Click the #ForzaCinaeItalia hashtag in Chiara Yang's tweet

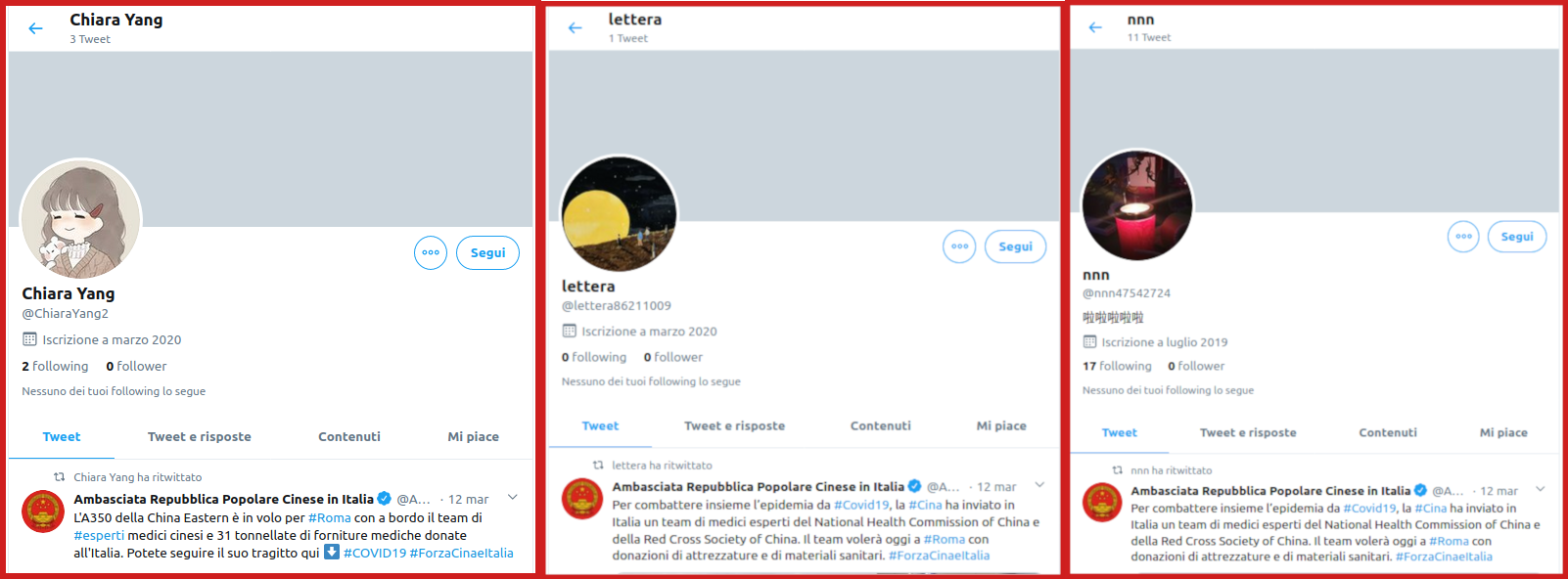click(x=461, y=553)
